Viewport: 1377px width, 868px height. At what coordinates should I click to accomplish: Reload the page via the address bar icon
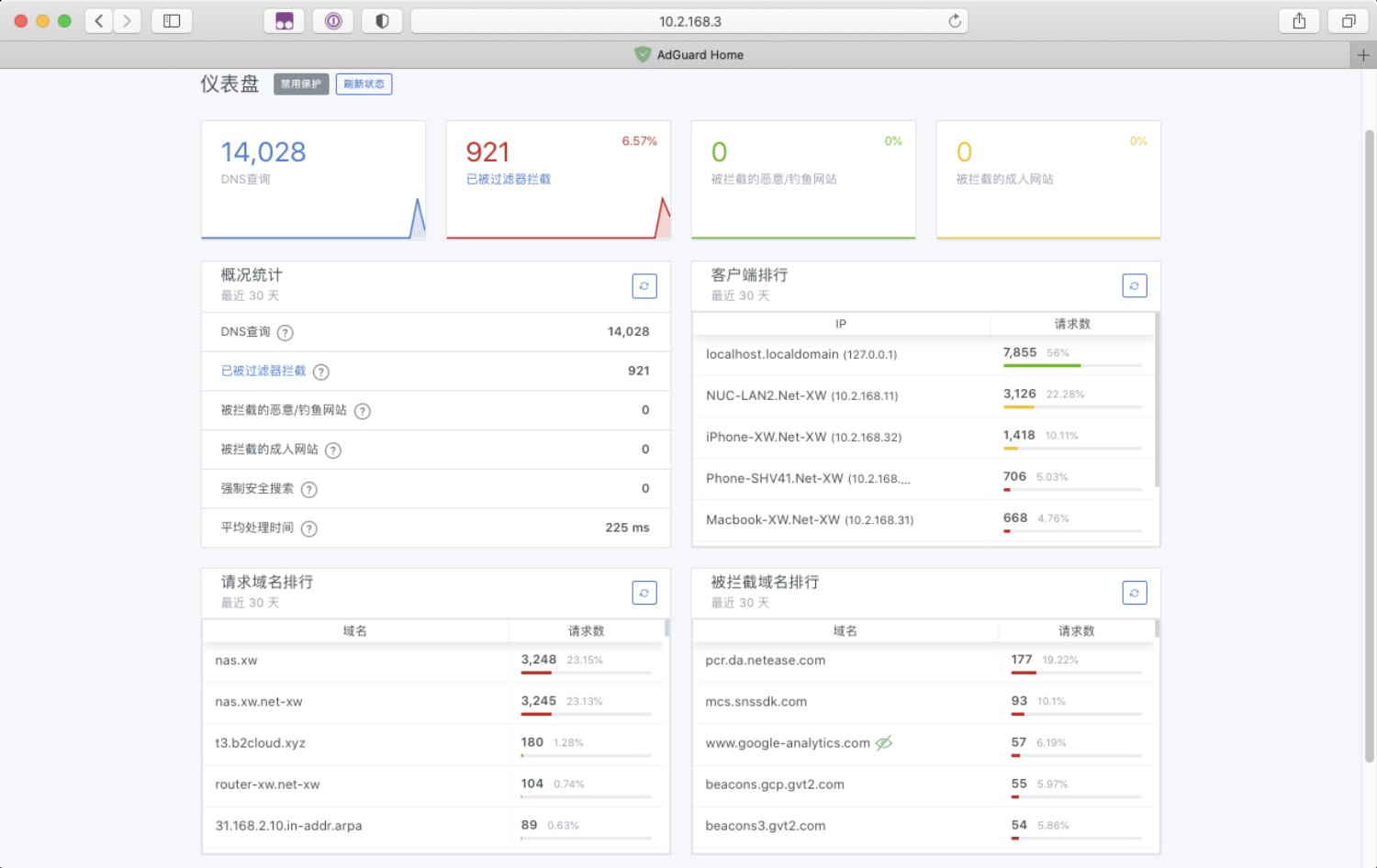(953, 20)
